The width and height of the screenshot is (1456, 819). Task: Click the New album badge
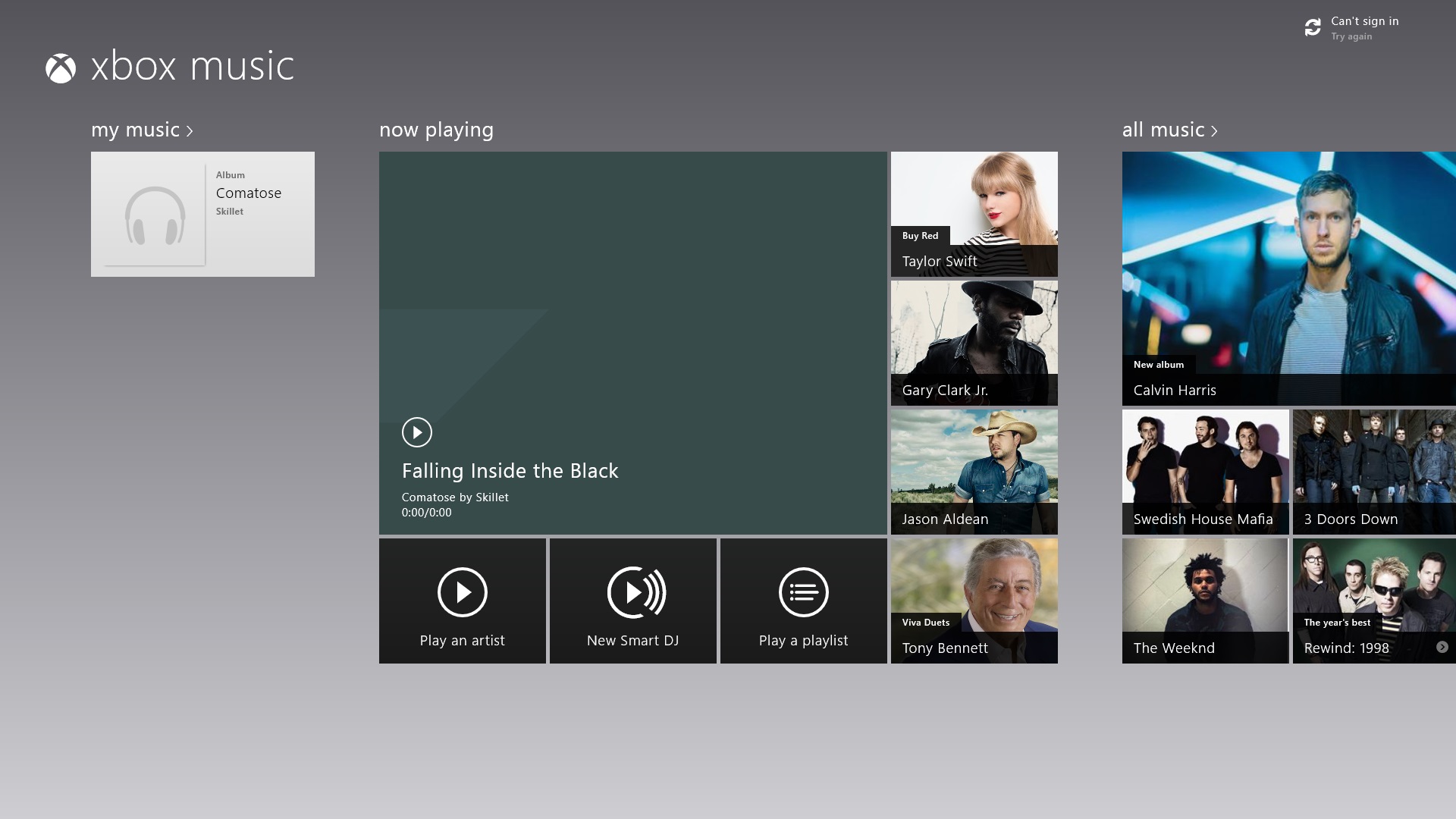point(1159,365)
